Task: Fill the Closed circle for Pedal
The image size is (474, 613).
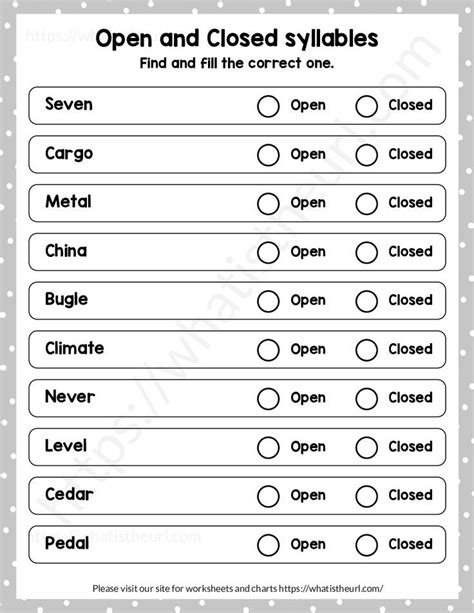Action: click(x=366, y=545)
